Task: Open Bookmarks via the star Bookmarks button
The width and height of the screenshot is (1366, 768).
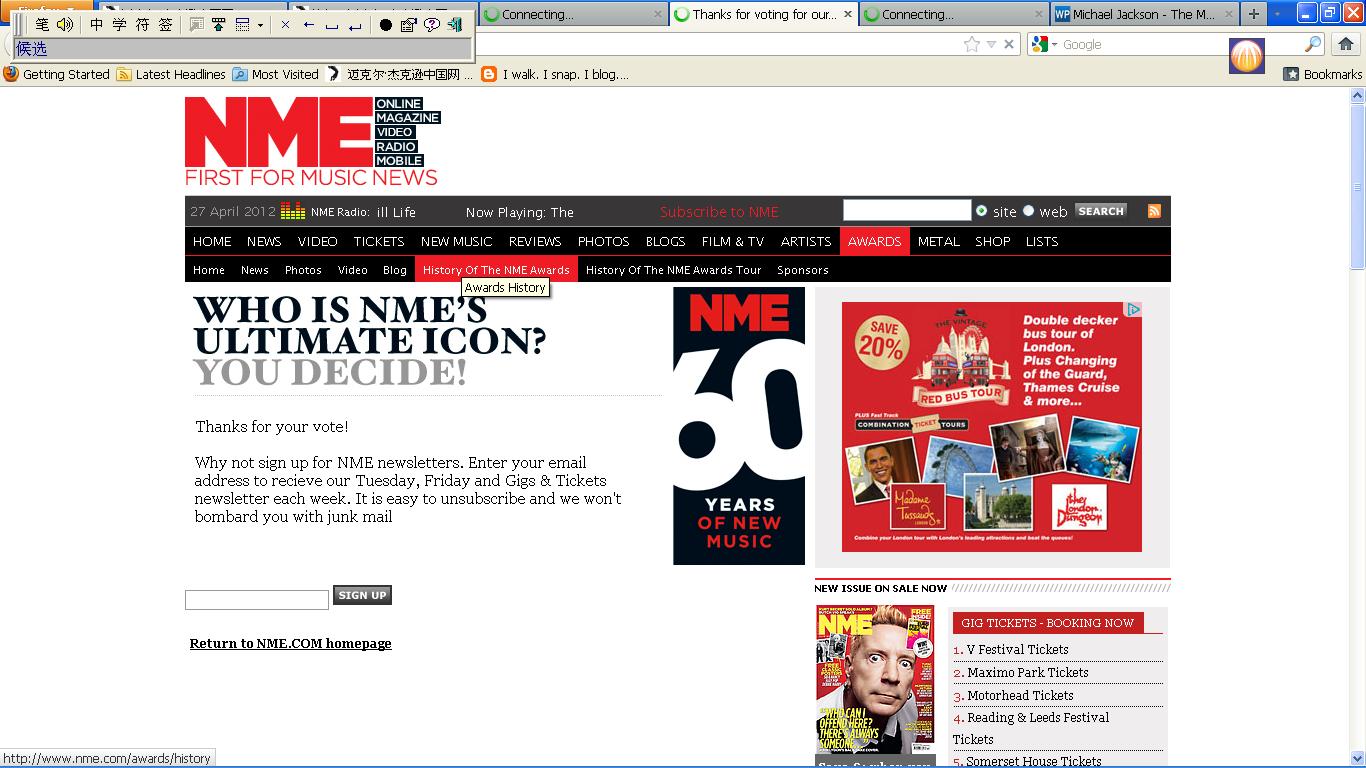Action: coord(1320,74)
